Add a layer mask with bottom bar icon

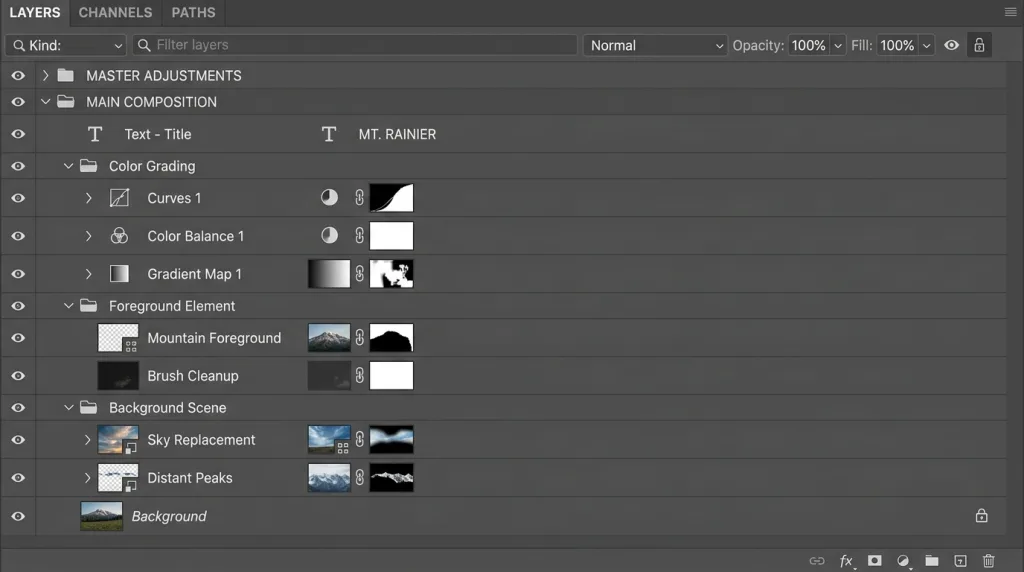pos(874,560)
